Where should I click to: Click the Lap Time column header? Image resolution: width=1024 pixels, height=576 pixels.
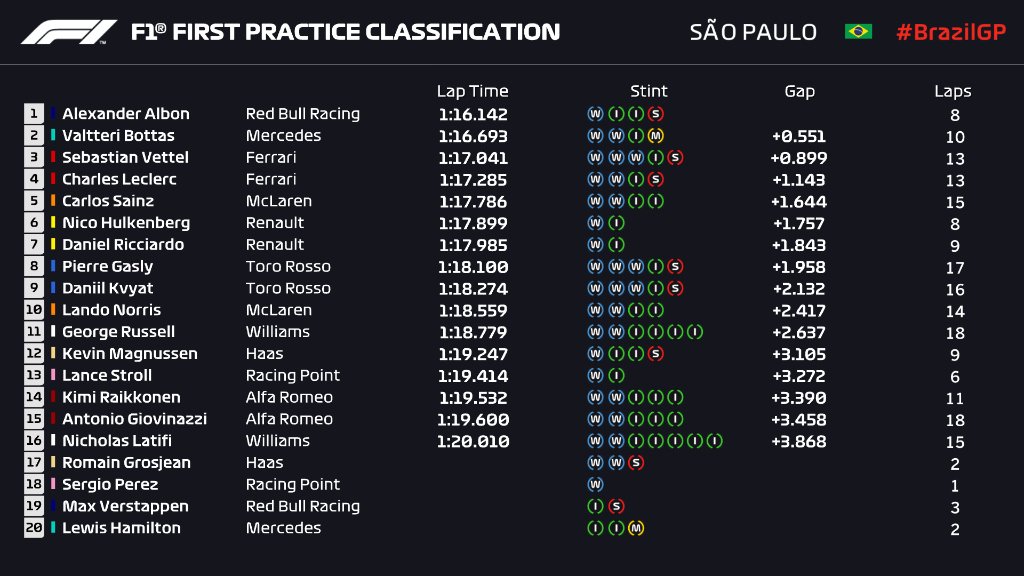[x=472, y=91]
